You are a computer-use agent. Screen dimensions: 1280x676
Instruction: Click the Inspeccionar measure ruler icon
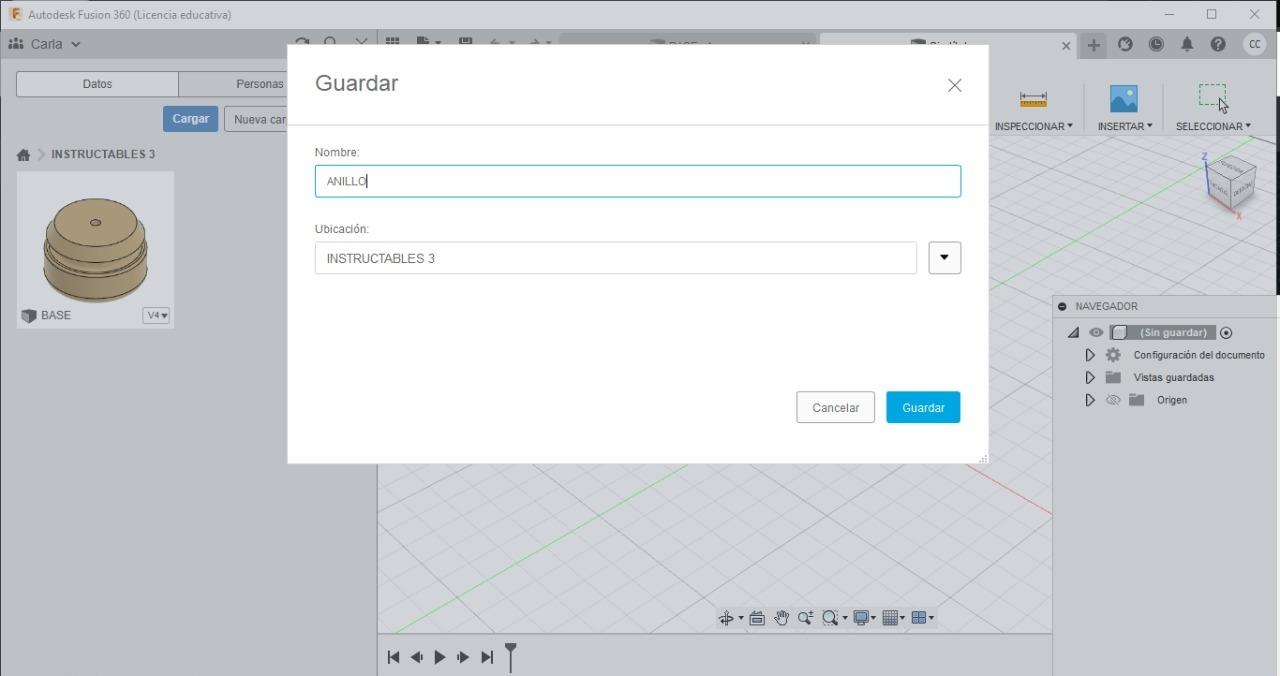[1033, 99]
